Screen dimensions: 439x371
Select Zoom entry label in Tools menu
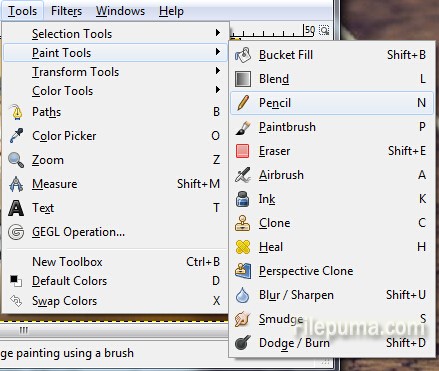pos(48,160)
